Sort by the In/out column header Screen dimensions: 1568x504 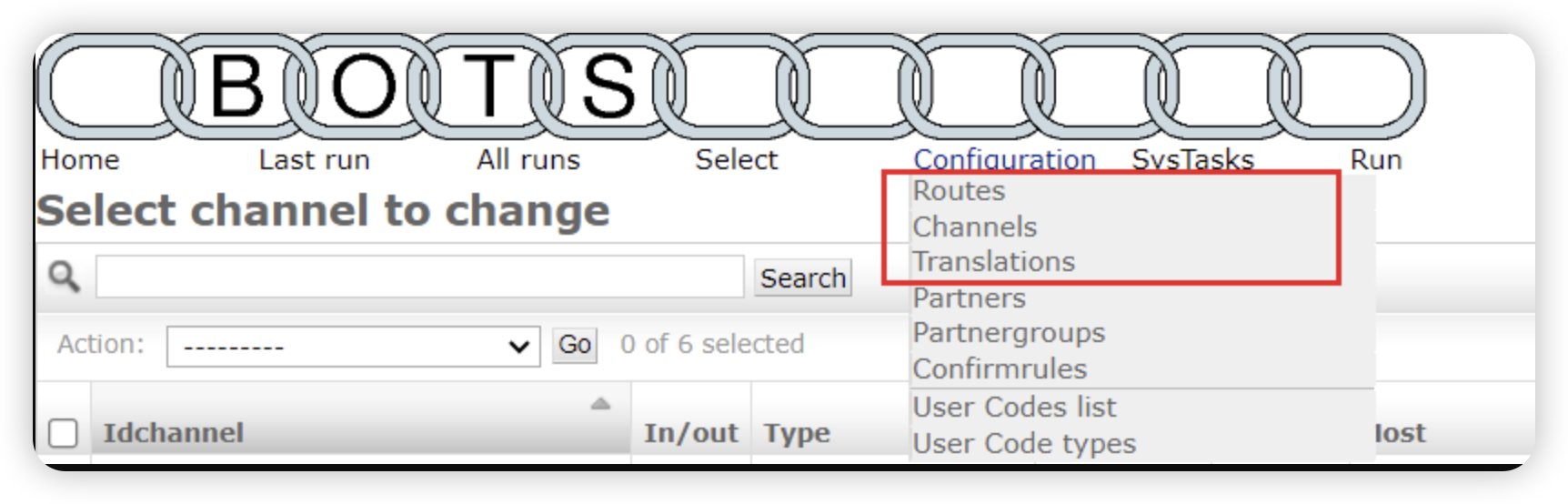pos(690,433)
